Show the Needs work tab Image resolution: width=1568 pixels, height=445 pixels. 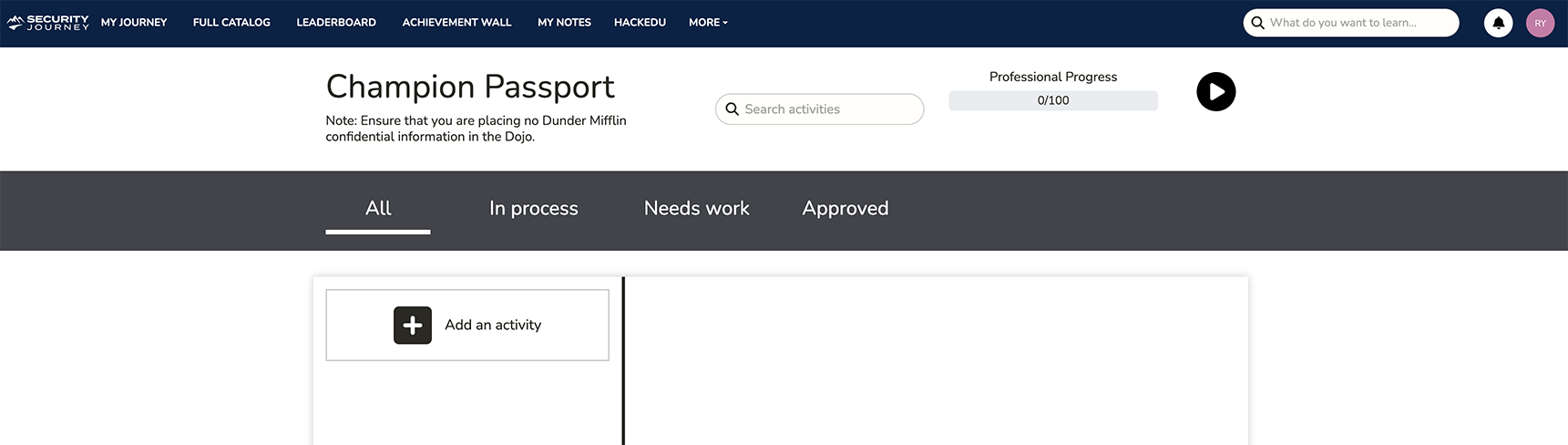tap(696, 209)
